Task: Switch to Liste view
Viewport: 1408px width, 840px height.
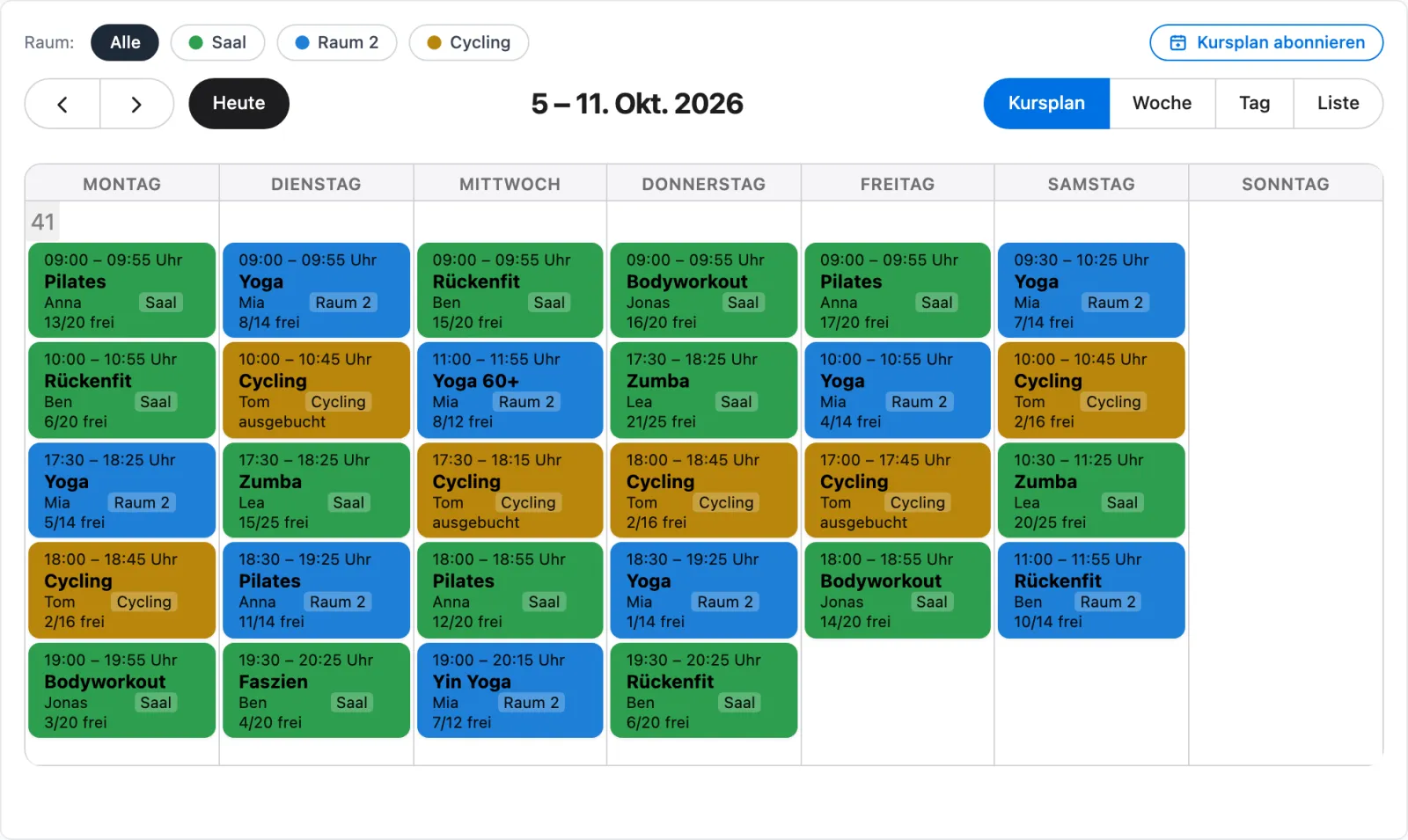Action: (1338, 104)
